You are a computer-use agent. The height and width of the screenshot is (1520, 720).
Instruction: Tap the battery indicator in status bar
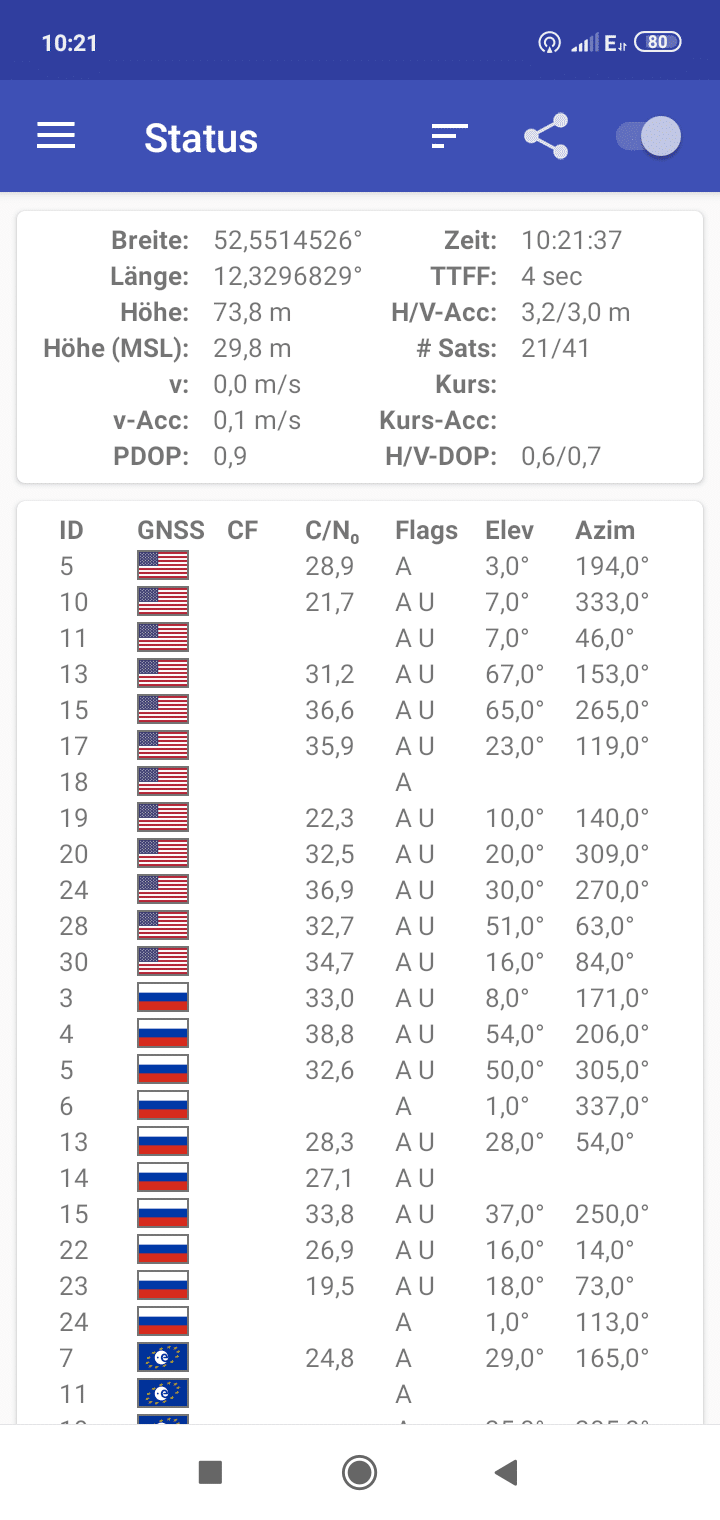click(x=658, y=42)
